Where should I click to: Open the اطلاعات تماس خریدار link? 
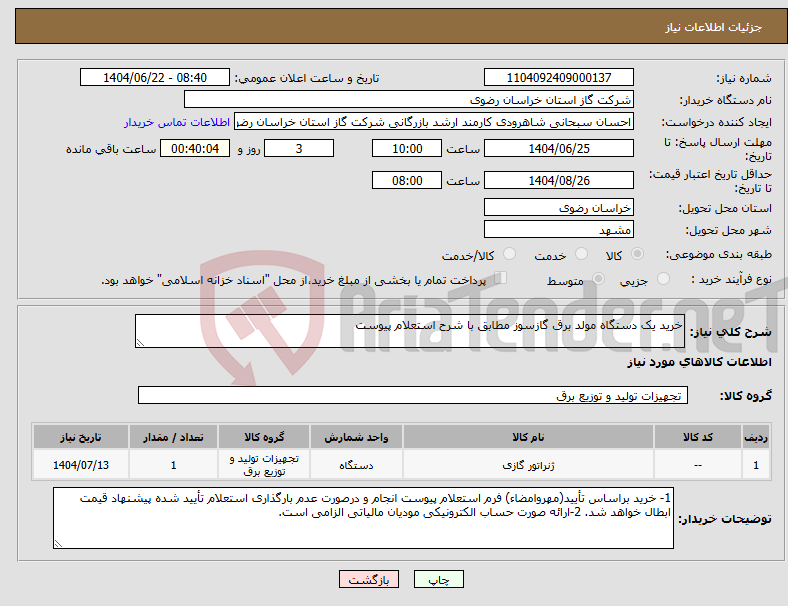tap(177, 122)
